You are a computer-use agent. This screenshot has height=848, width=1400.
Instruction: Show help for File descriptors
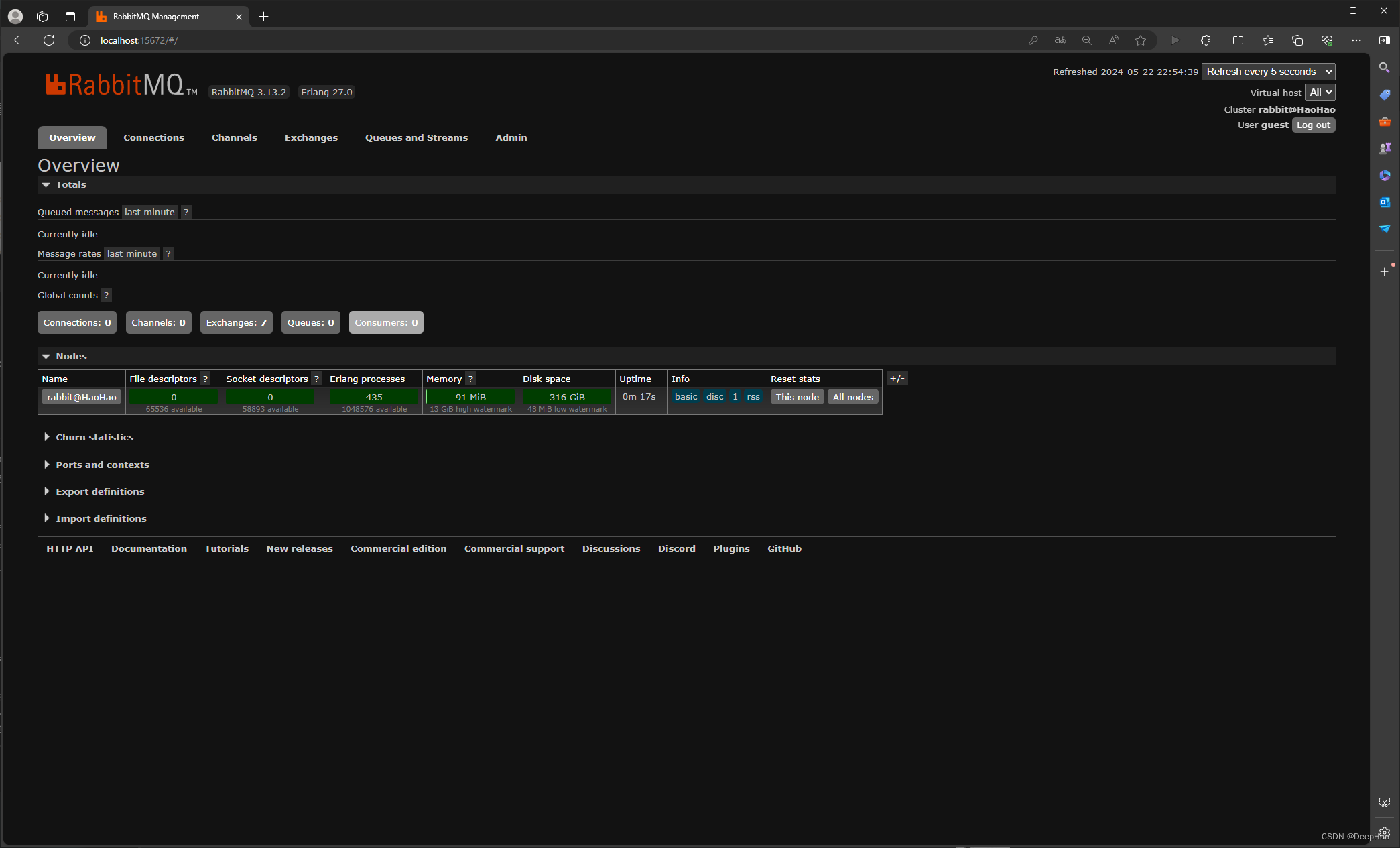coord(206,379)
